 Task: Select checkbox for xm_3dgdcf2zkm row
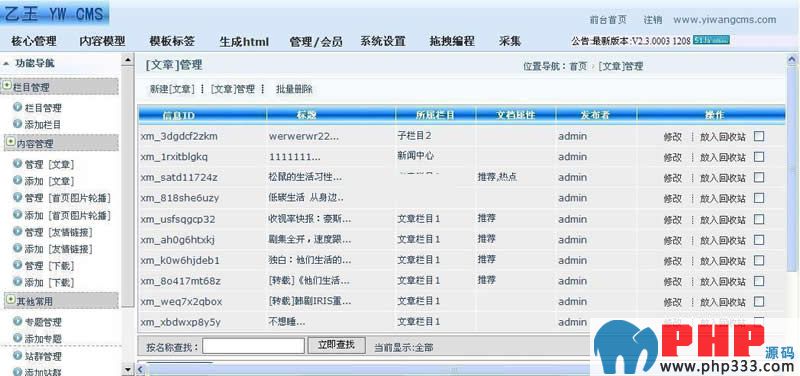pyautogui.click(x=759, y=136)
